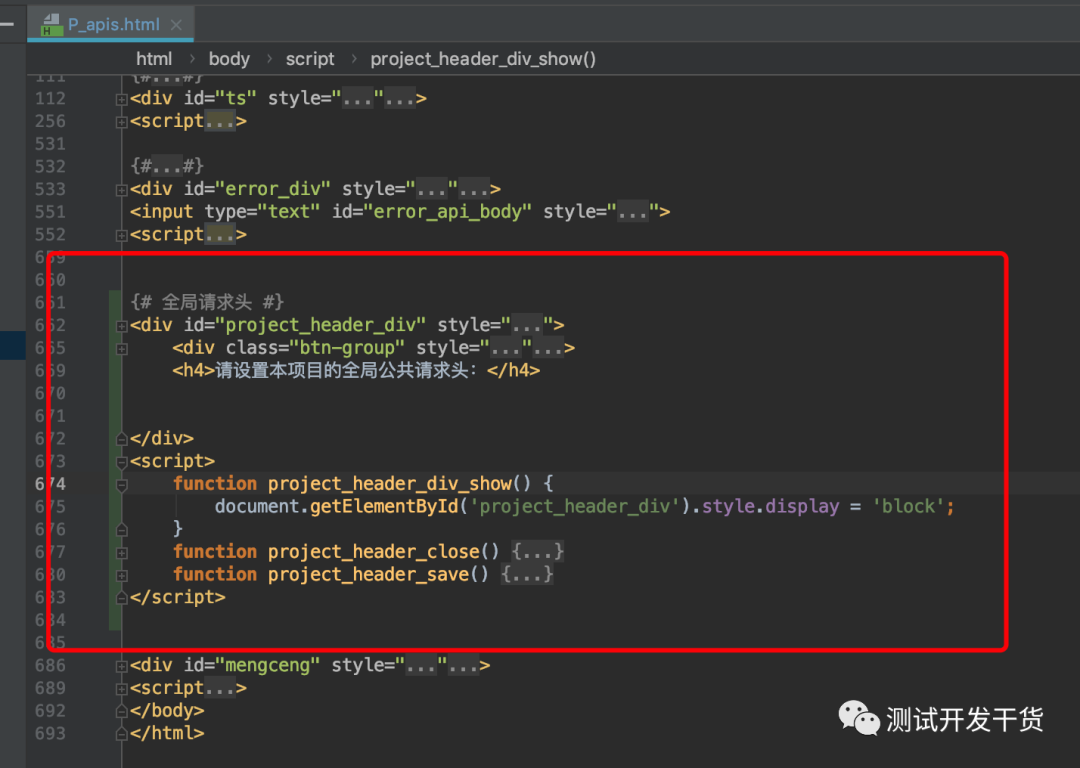Click closing brace on line 676
Image resolution: width=1080 pixels, height=768 pixels.
pos(178,528)
